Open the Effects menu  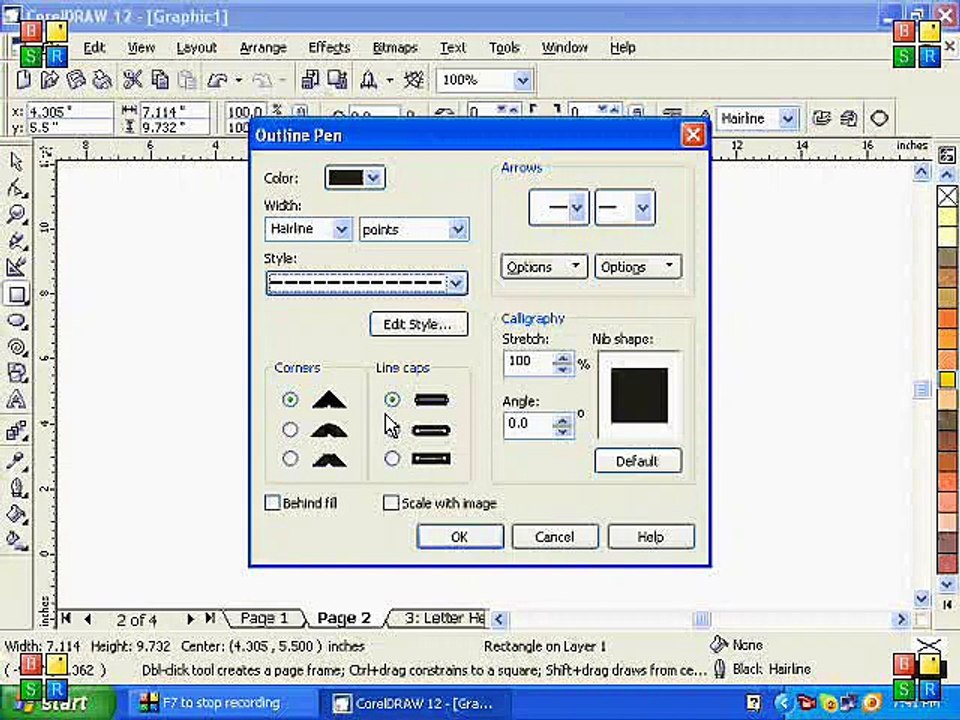[x=329, y=48]
